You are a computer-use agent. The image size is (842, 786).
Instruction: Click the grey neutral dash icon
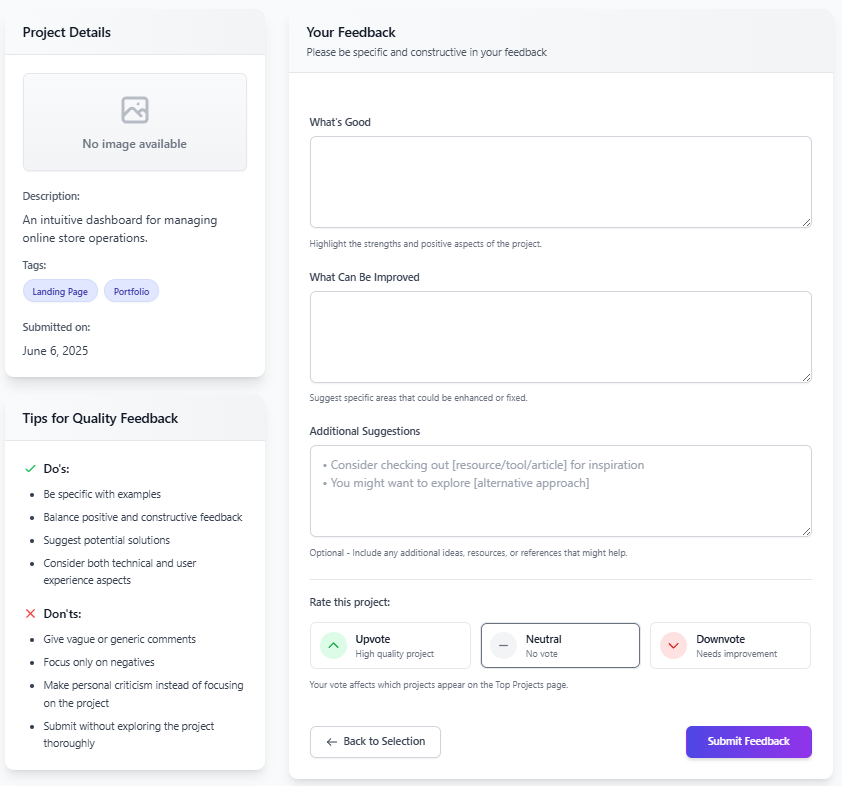(504, 645)
